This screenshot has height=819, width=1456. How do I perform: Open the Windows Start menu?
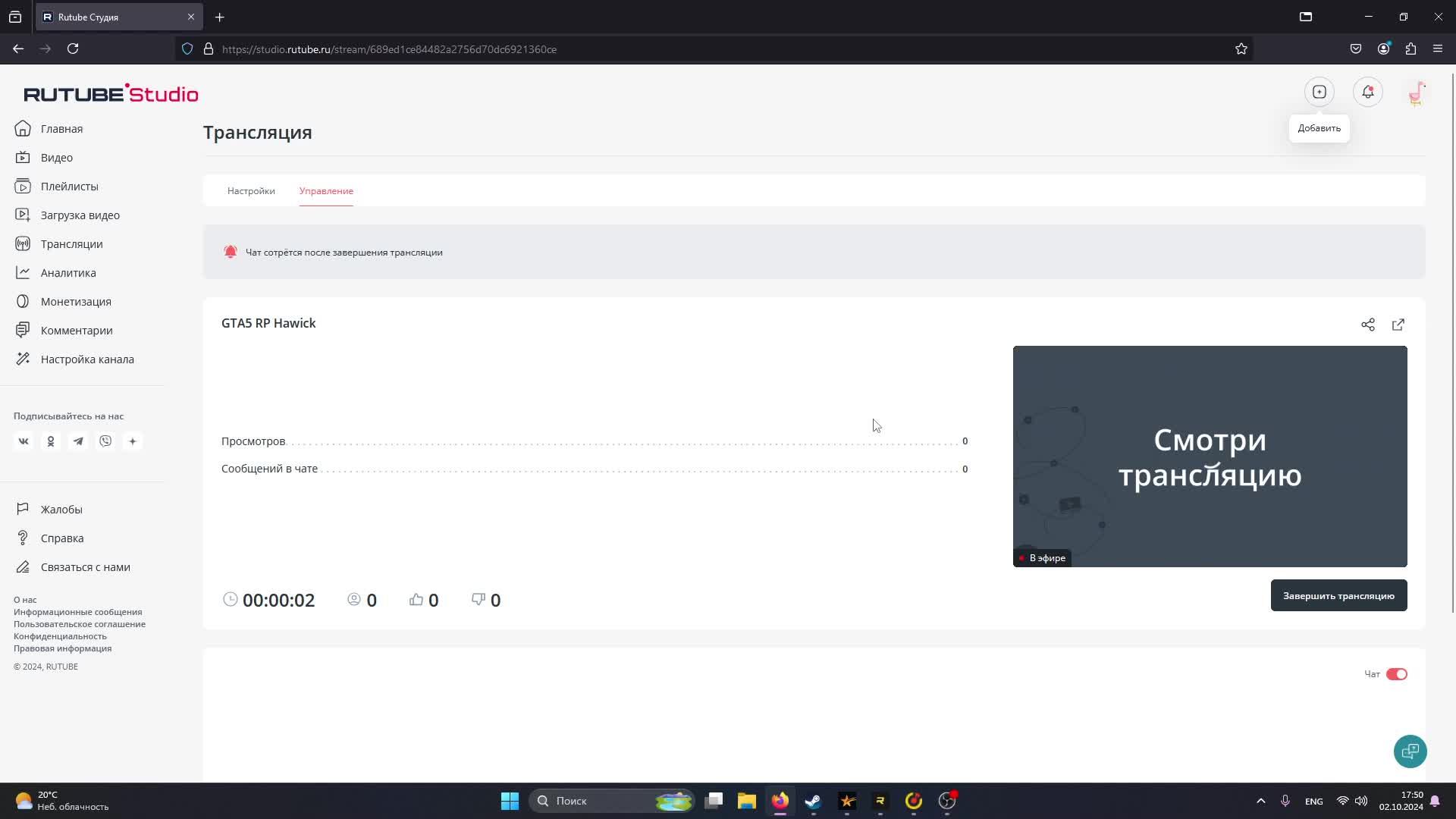coord(510,801)
